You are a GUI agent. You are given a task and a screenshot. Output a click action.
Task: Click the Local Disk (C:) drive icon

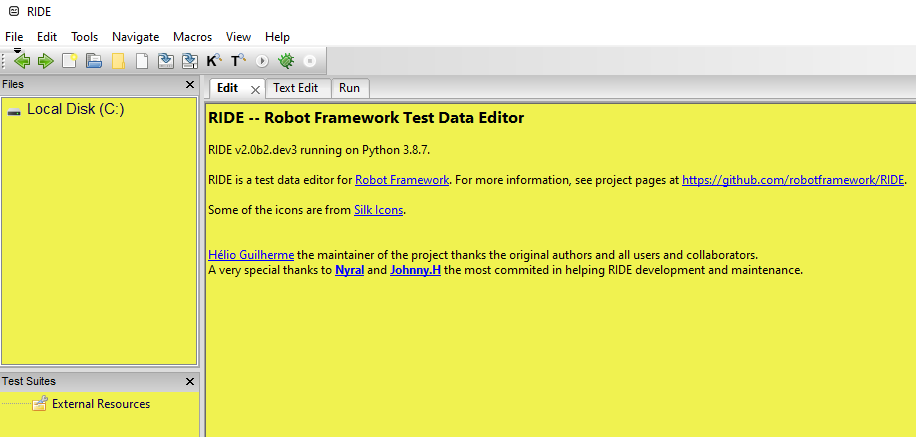pos(14,111)
